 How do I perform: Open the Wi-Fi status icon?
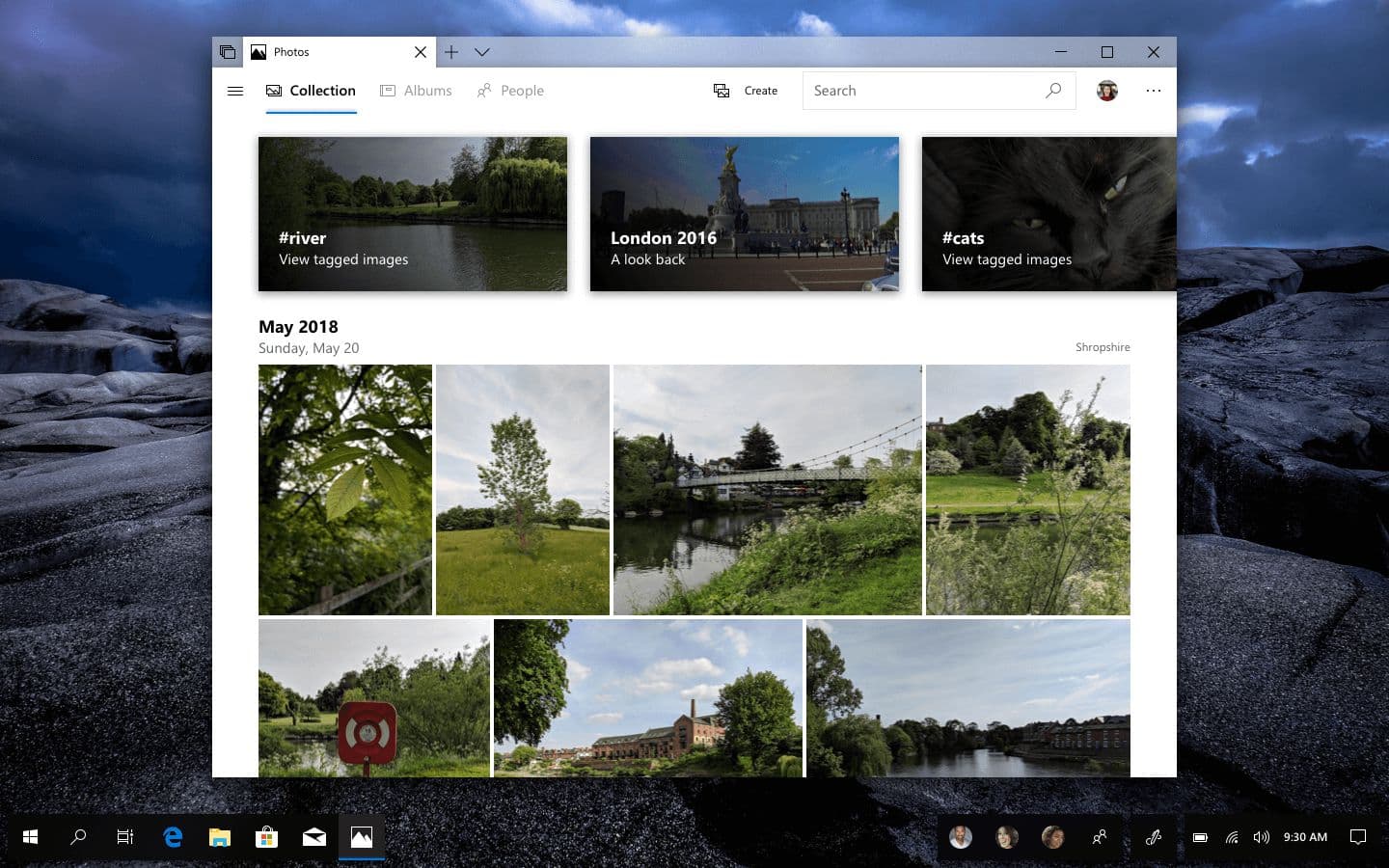(1231, 837)
